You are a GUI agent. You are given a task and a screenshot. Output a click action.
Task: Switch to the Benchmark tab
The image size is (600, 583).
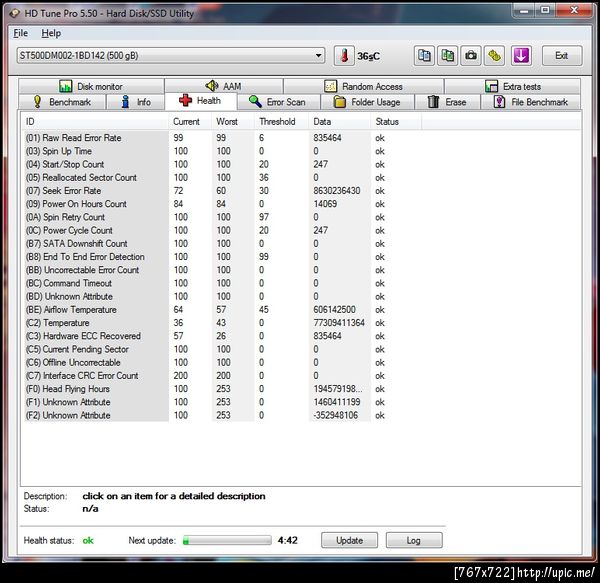pos(62,102)
